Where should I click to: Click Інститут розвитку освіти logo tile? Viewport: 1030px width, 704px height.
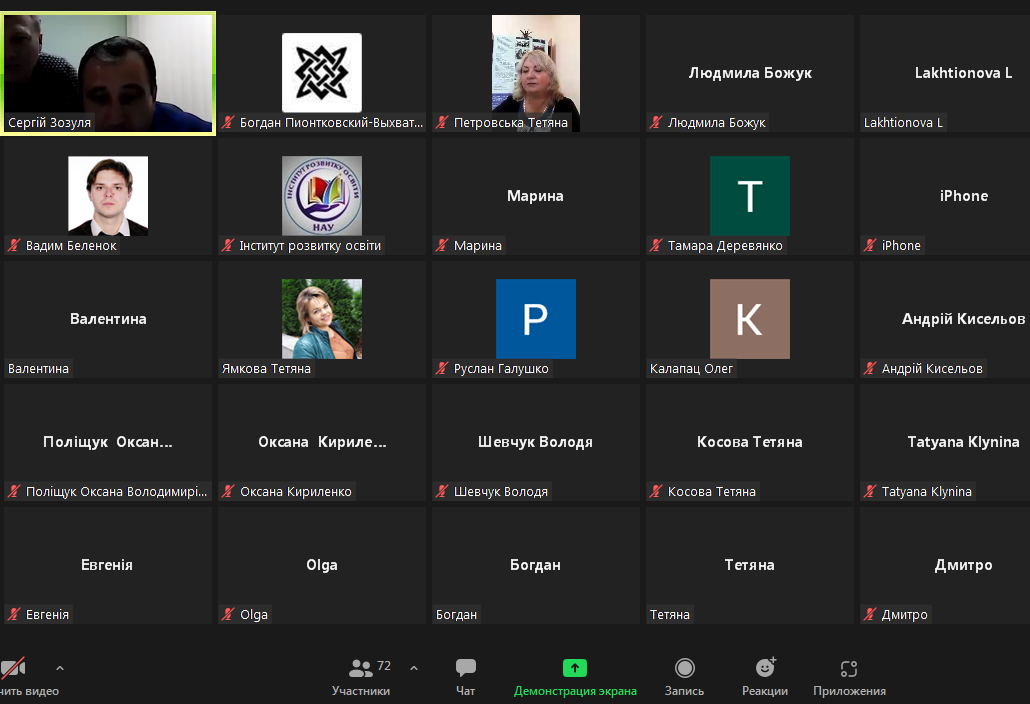pyautogui.click(x=322, y=195)
